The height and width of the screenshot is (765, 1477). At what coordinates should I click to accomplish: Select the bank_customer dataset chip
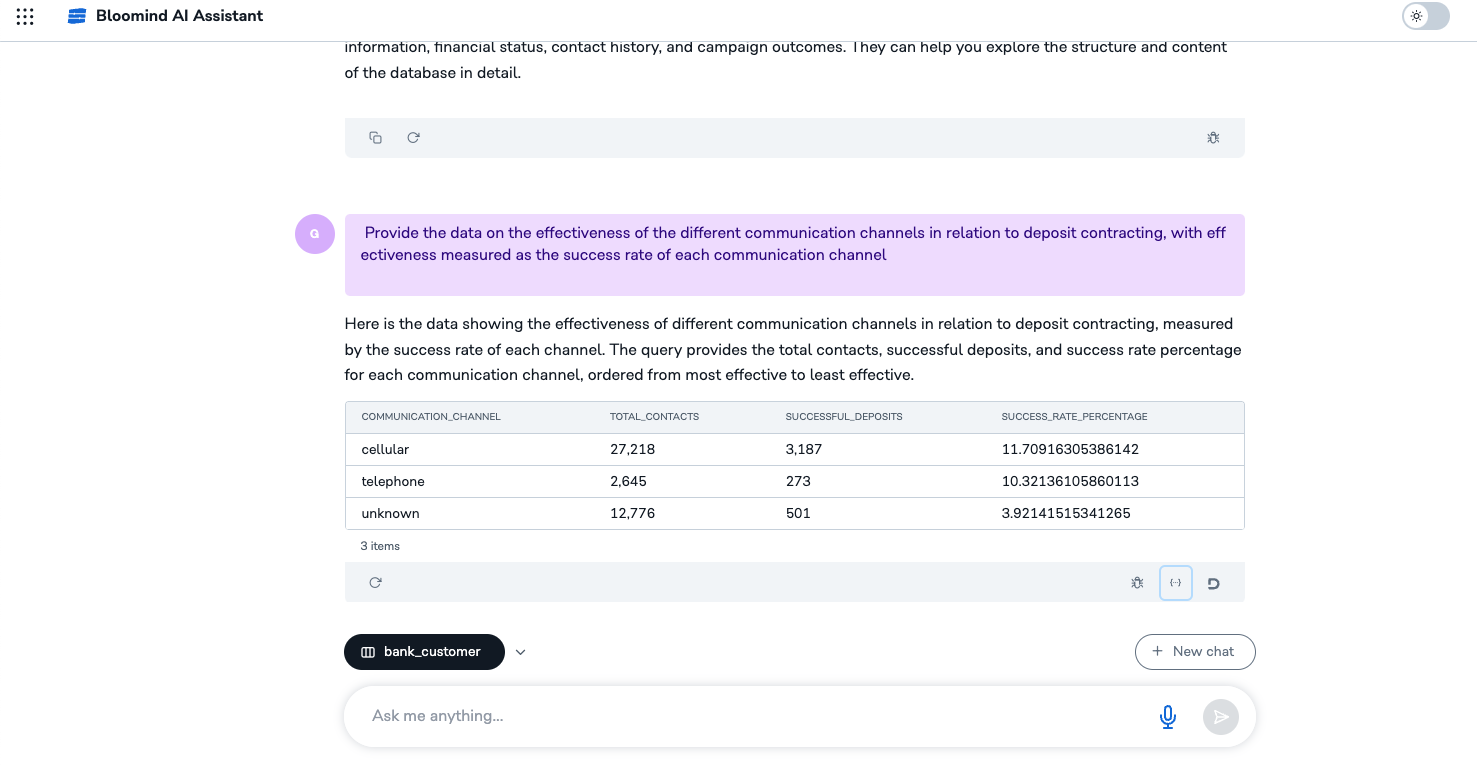click(x=424, y=651)
